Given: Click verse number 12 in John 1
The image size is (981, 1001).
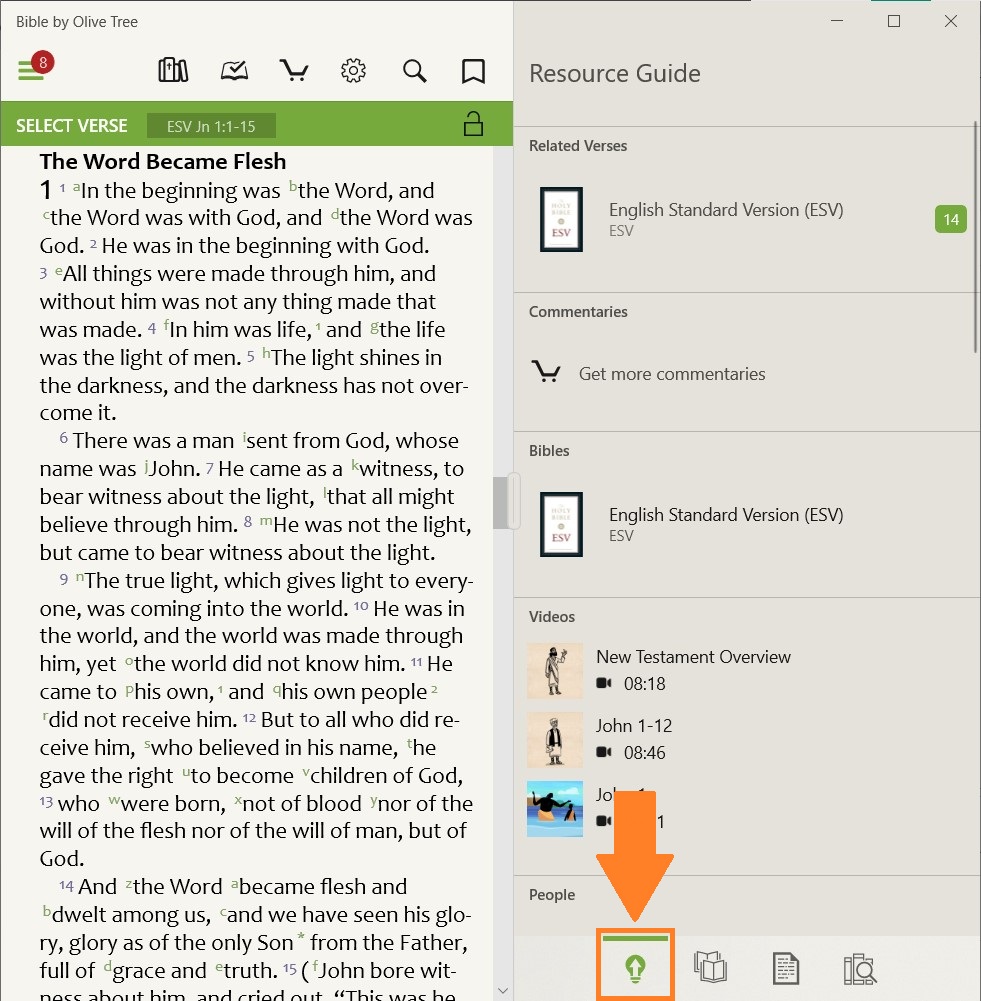Looking at the screenshot, I should (x=249, y=719).
